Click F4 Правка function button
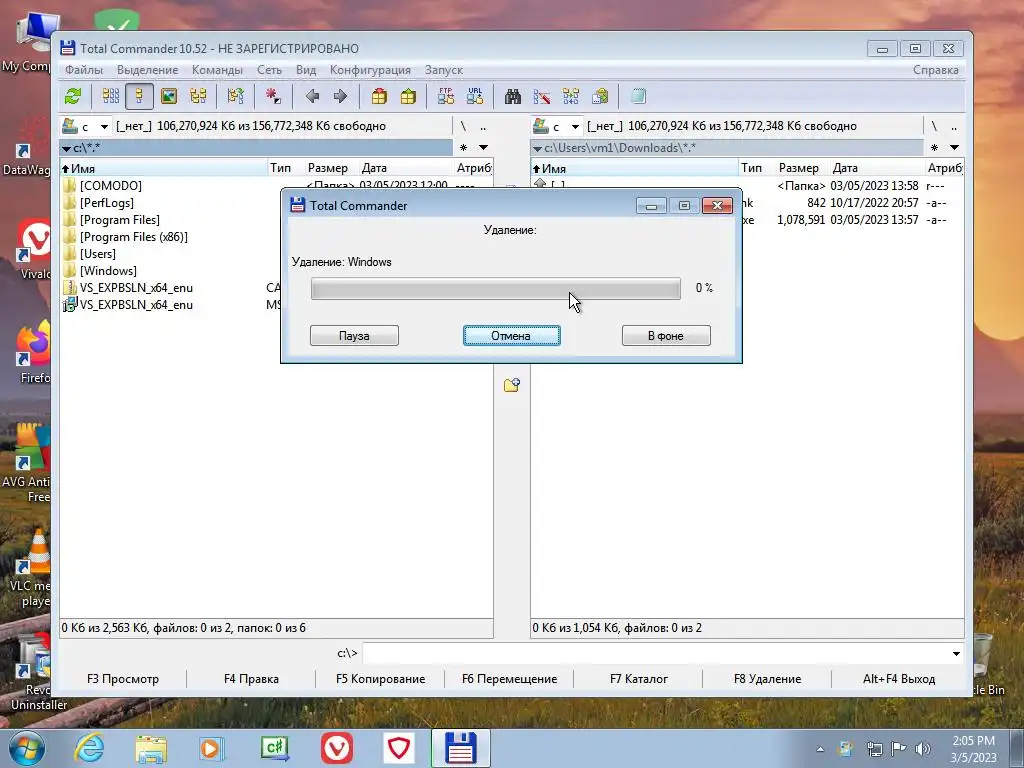 (x=251, y=679)
